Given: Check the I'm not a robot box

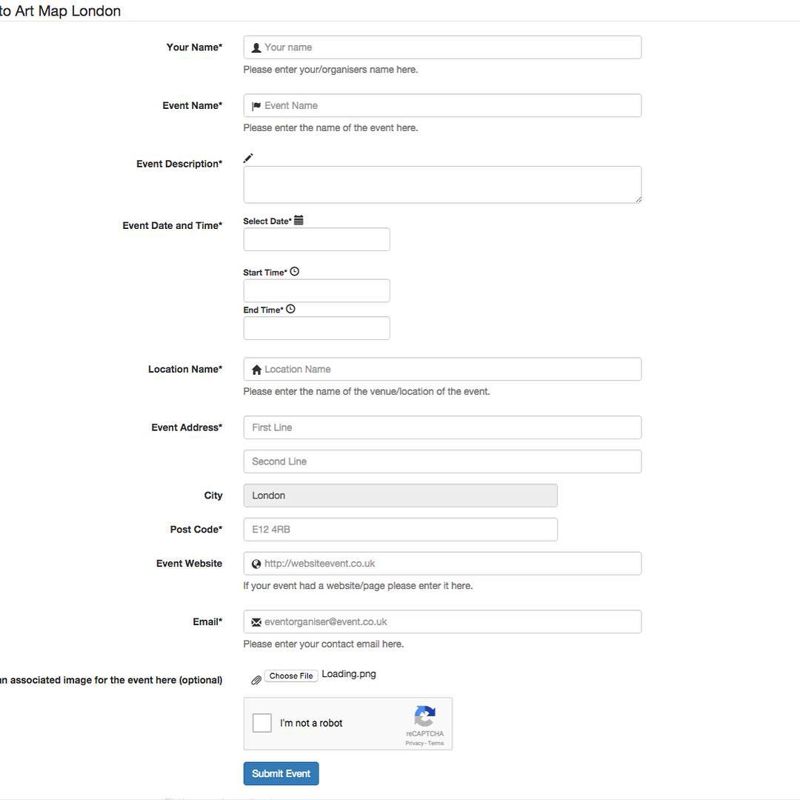Looking at the screenshot, I should pyautogui.click(x=262, y=723).
